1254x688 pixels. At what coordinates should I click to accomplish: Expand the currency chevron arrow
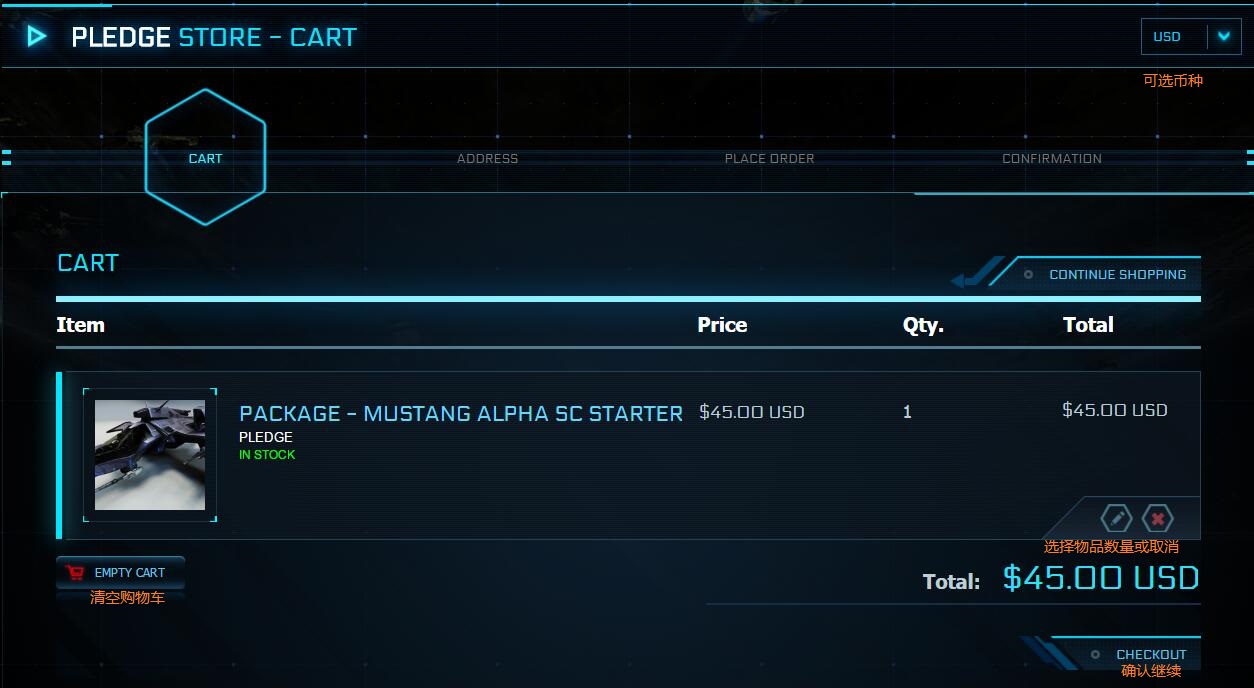click(1224, 37)
